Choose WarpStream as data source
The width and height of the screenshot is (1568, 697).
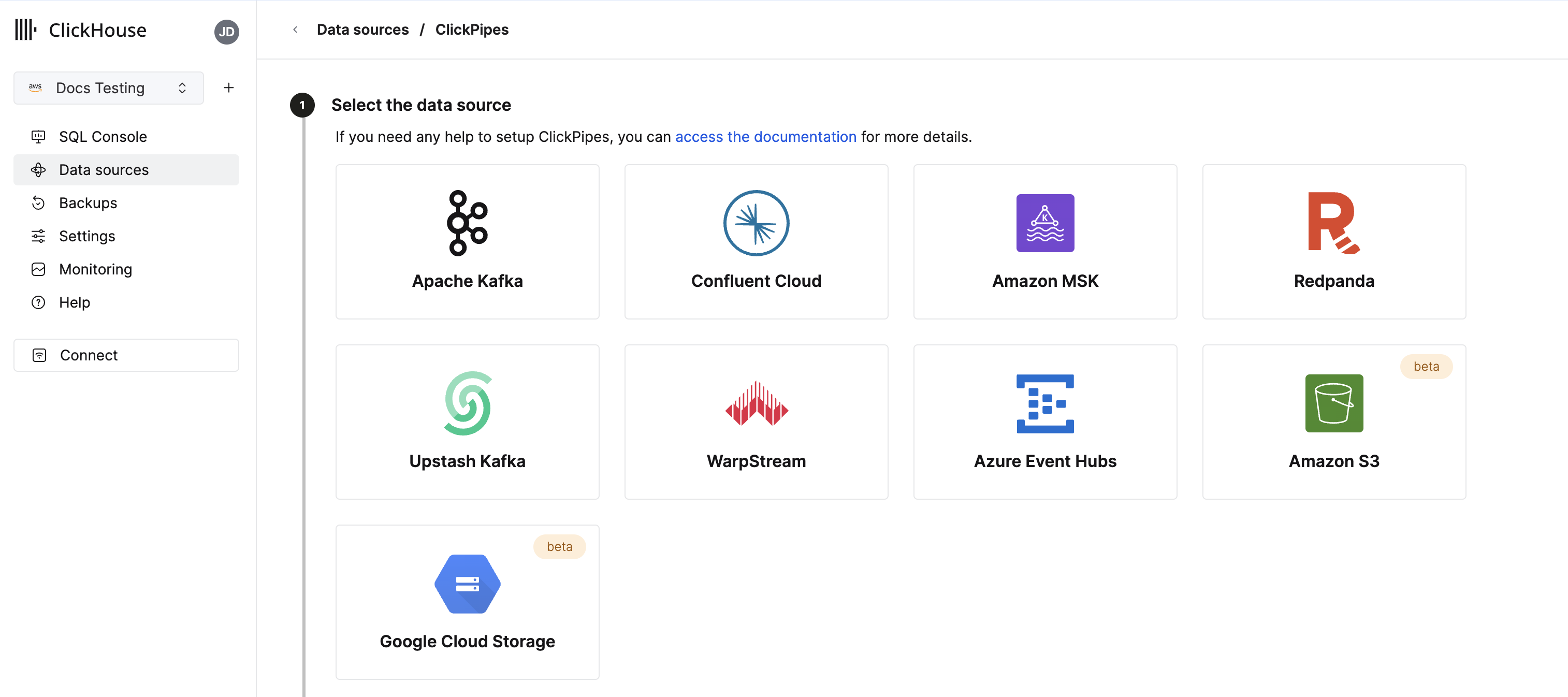coord(756,421)
